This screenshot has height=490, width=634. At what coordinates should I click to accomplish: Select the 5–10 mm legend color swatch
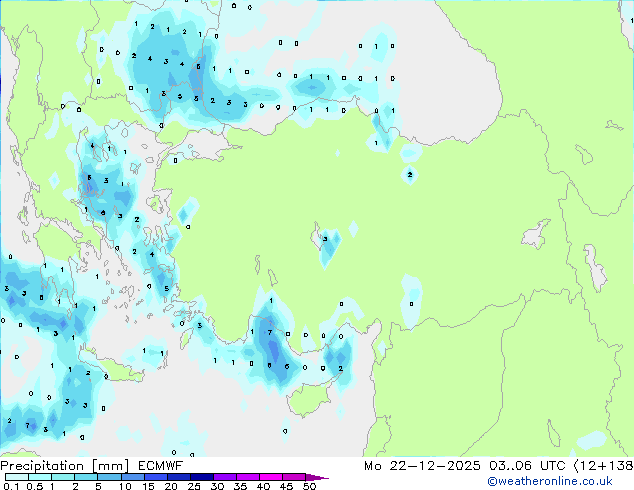[109, 477]
